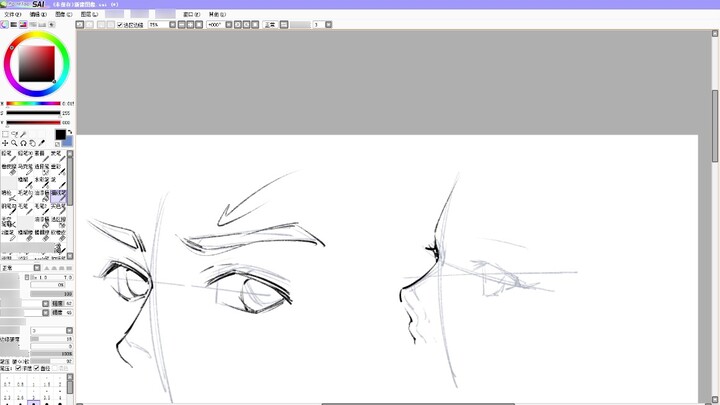Open the 图像(C) Canvas menu
The image size is (720, 405).
point(63,14)
